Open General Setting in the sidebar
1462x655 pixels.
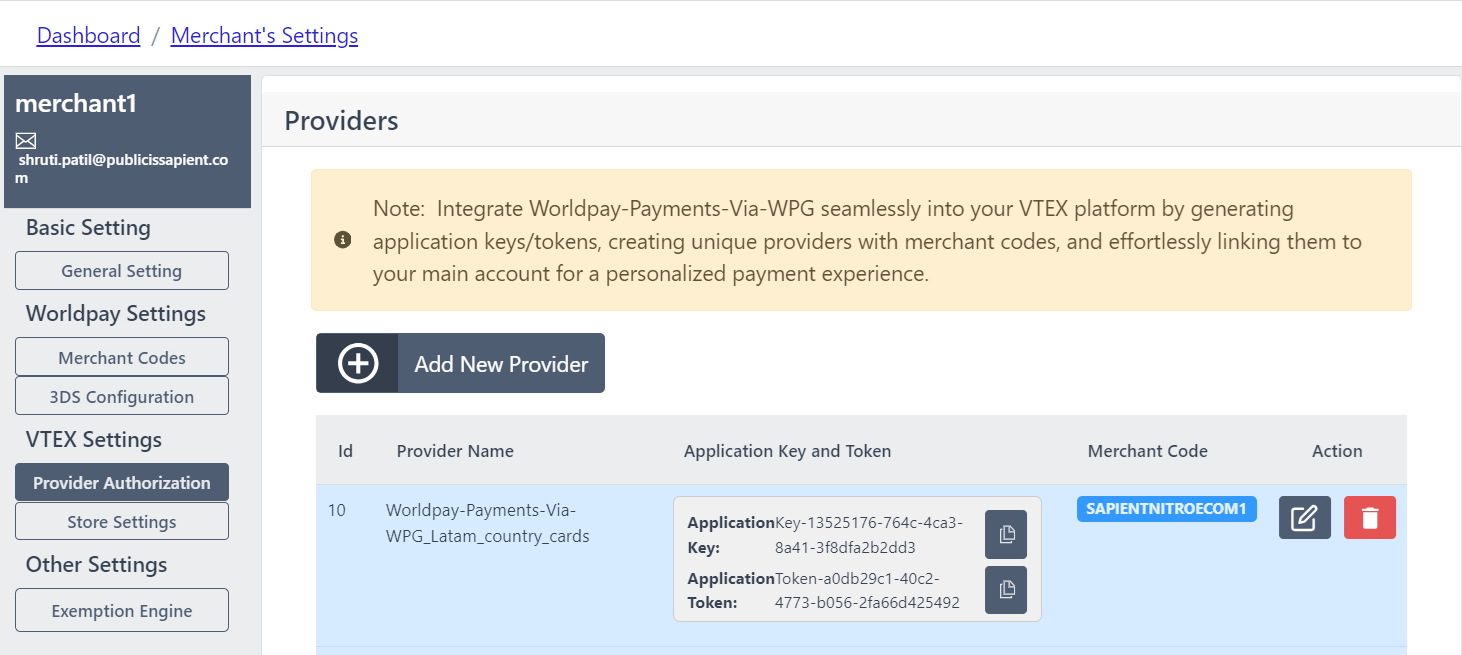point(122,271)
